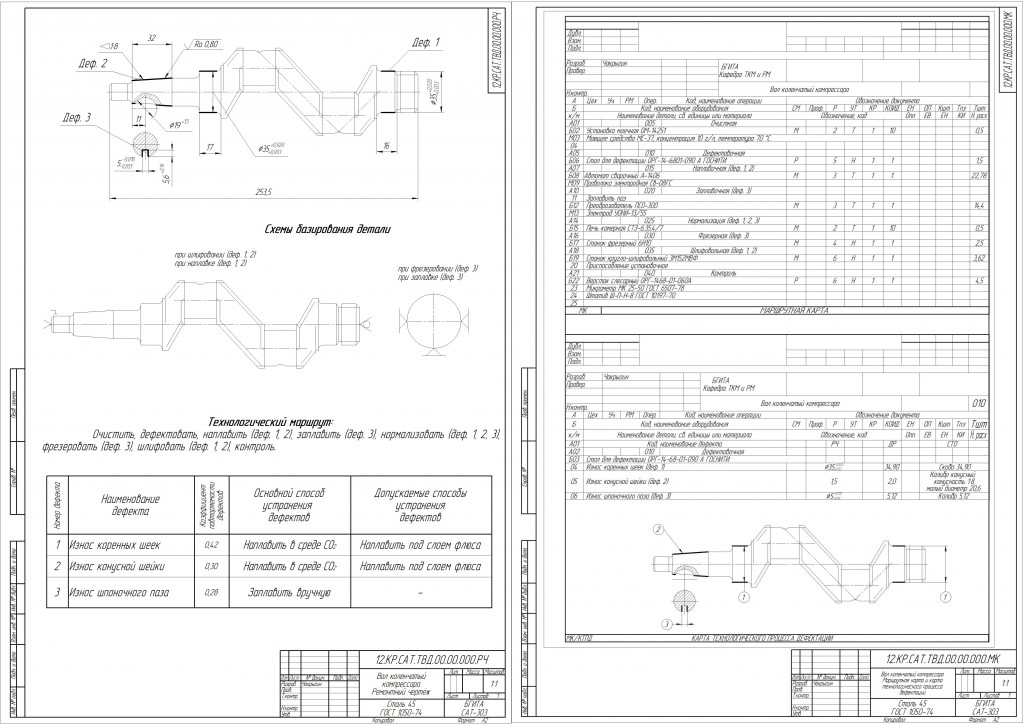Click the defect cell 'Износ шпоночного паза'
The width and height of the screenshot is (1024, 724).
click(120, 593)
